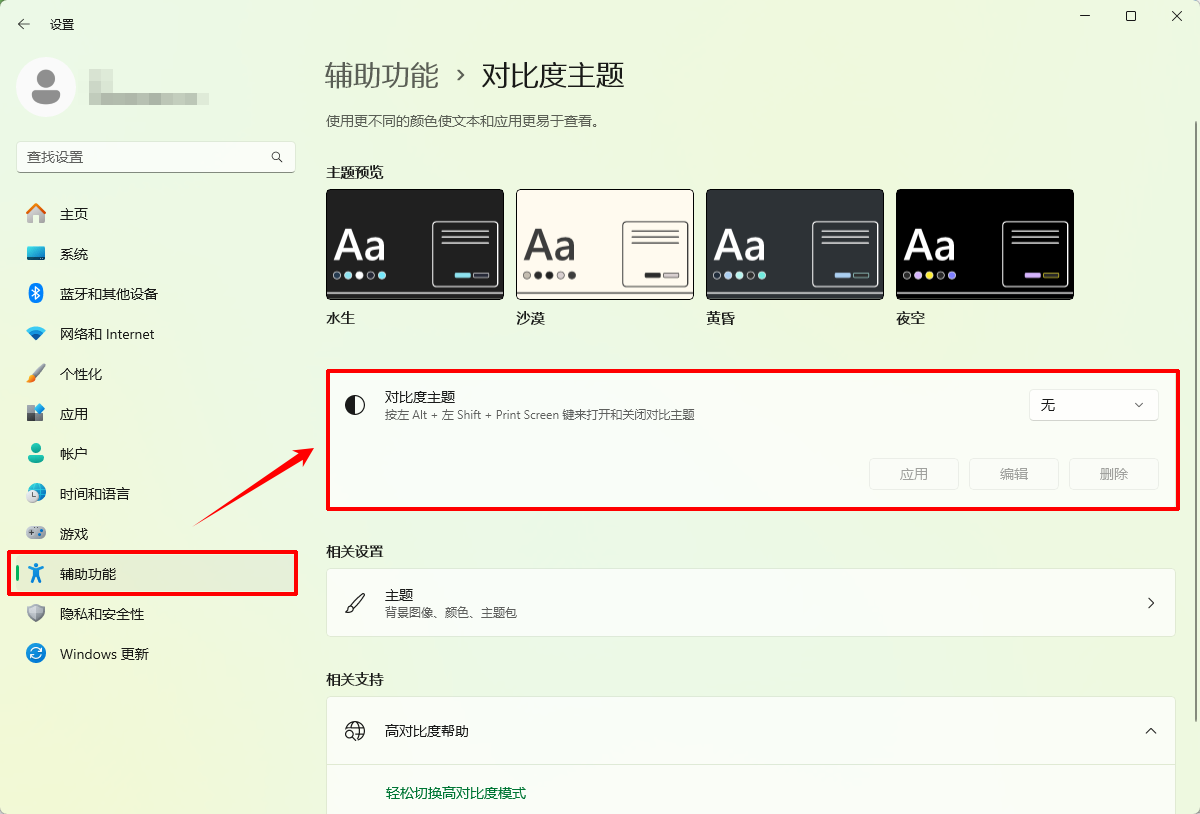Viewport: 1200px width, 814px height.
Task: Click the back arrow icon
Action: click(24, 24)
